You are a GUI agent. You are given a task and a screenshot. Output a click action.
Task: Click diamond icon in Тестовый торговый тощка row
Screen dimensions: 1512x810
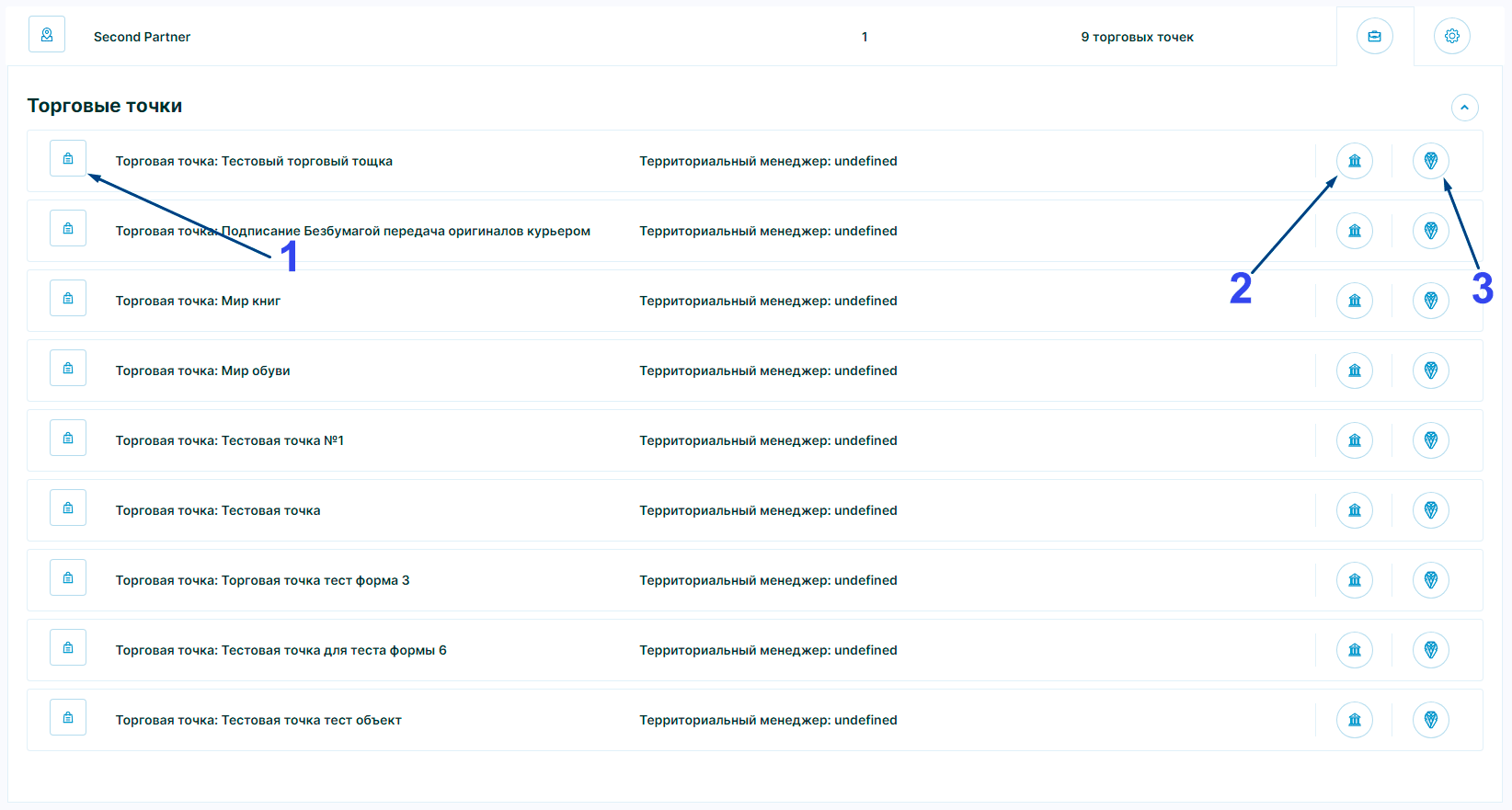click(x=1430, y=161)
